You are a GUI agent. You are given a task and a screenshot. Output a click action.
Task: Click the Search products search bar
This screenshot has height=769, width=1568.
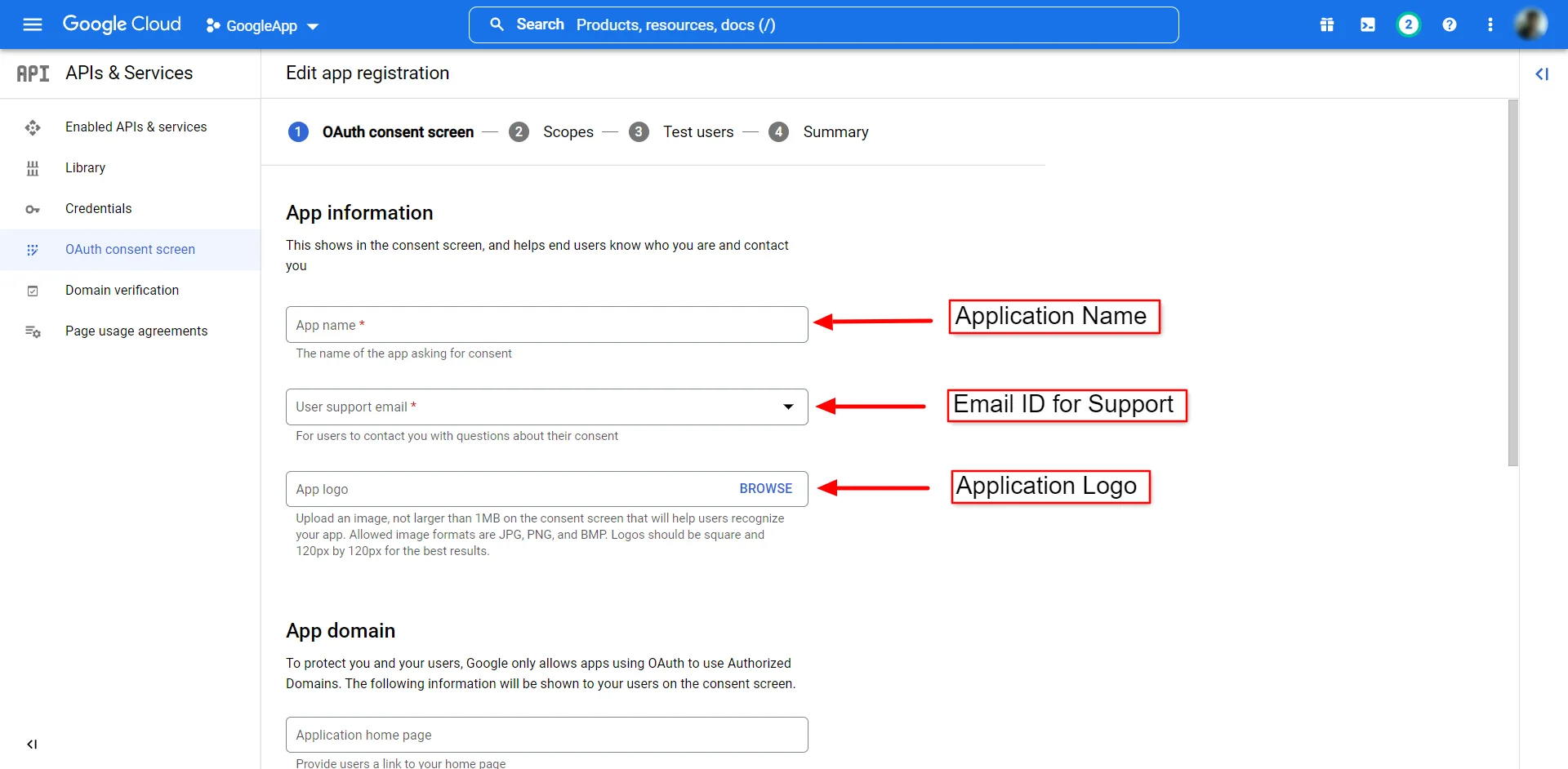823,24
